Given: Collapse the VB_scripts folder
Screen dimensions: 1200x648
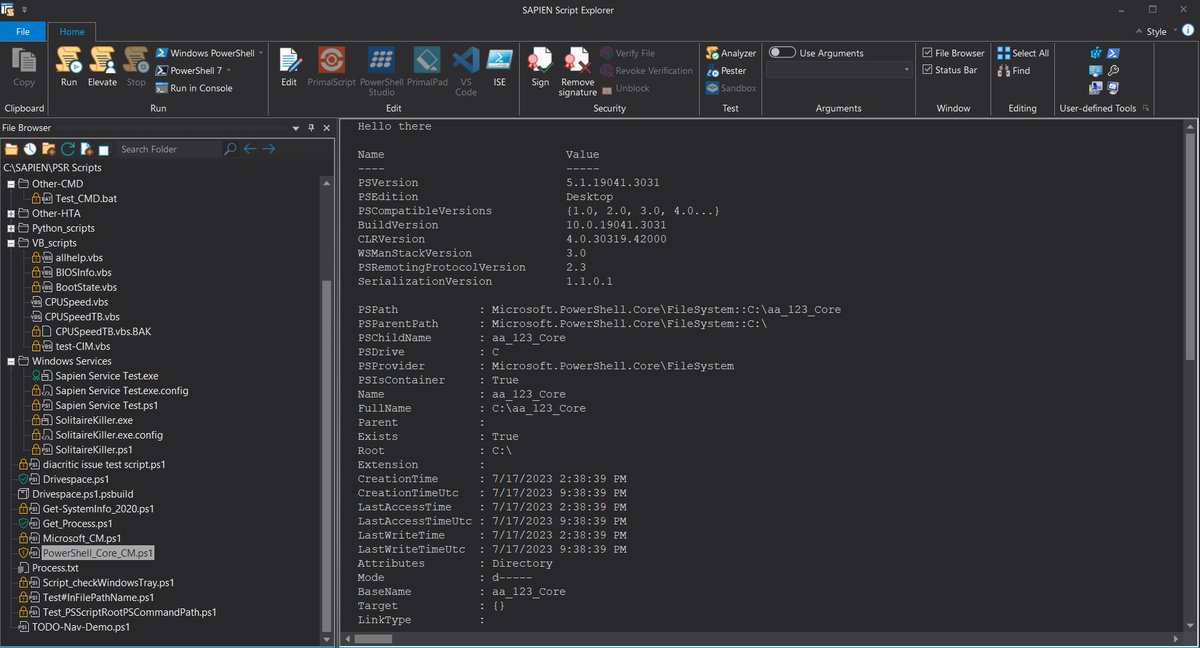Looking at the screenshot, I should pyautogui.click(x=11, y=243).
